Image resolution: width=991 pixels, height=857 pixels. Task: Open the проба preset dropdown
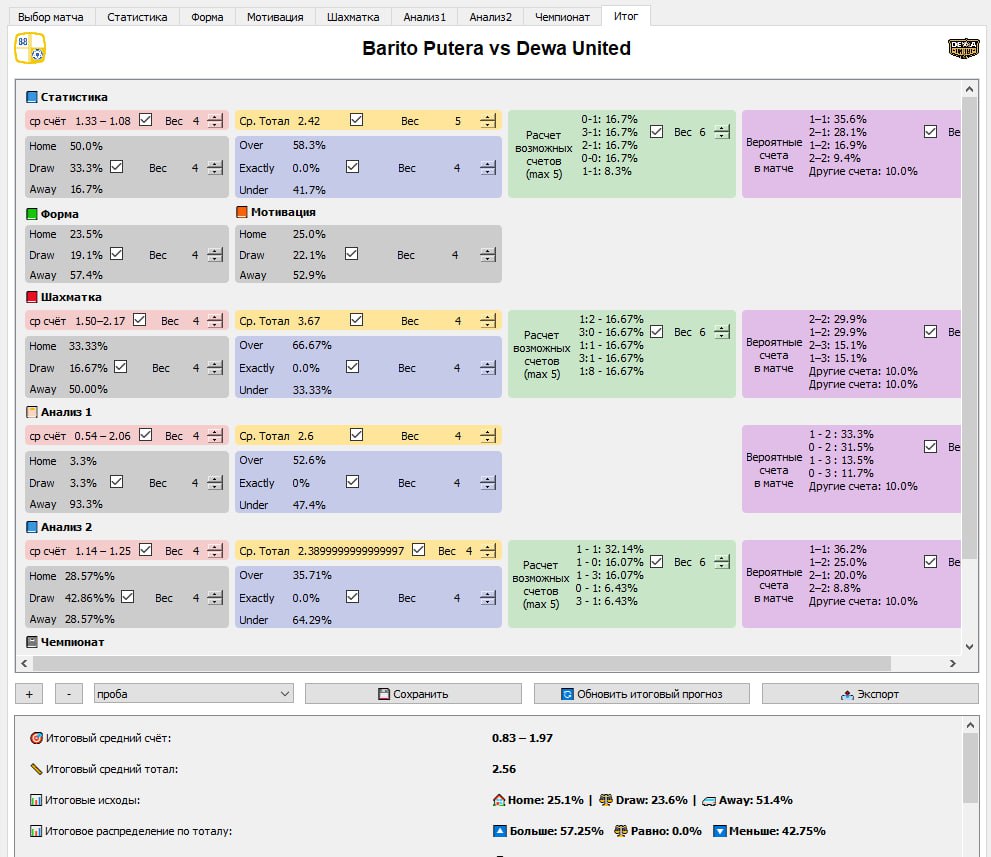(193, 693)
